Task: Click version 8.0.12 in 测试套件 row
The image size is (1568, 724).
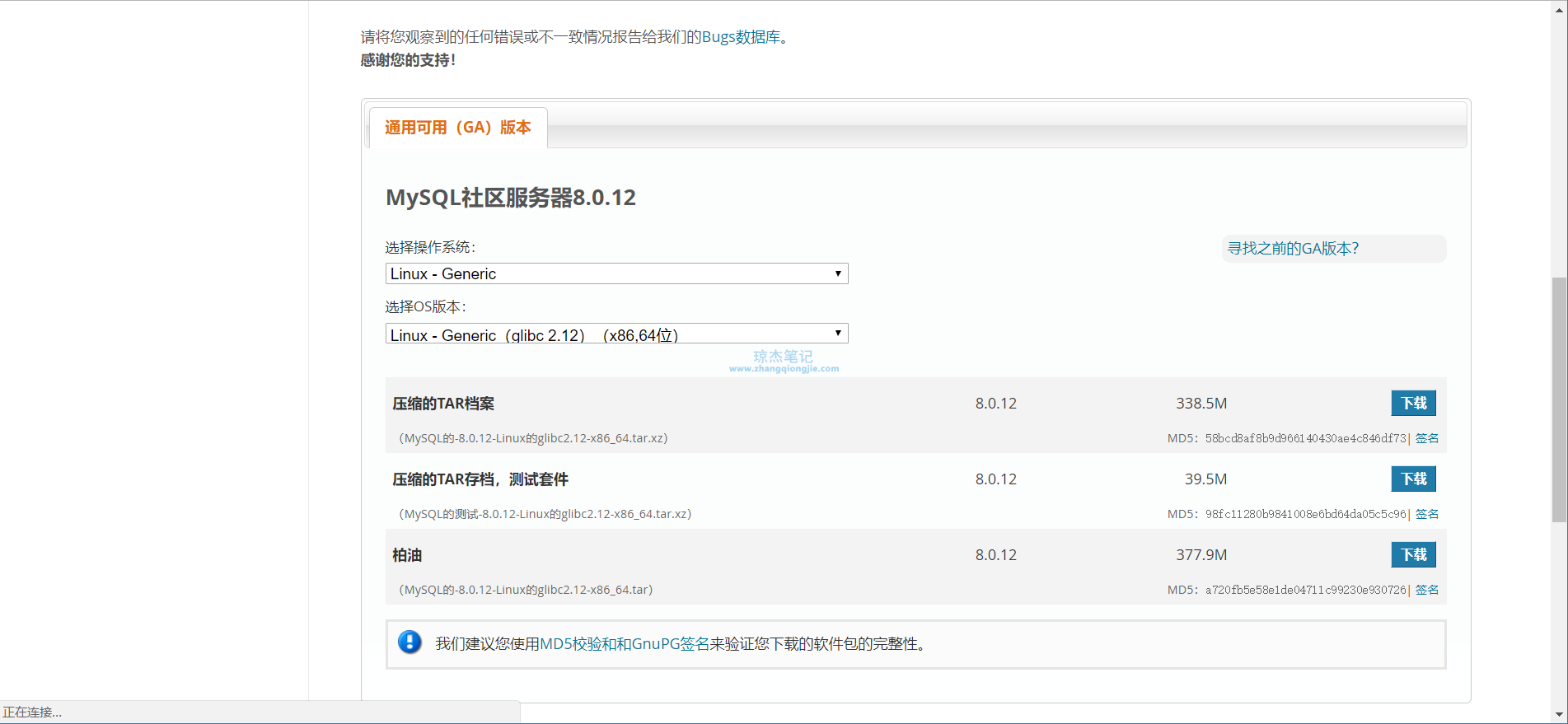Action: click(x=996, y=479)
